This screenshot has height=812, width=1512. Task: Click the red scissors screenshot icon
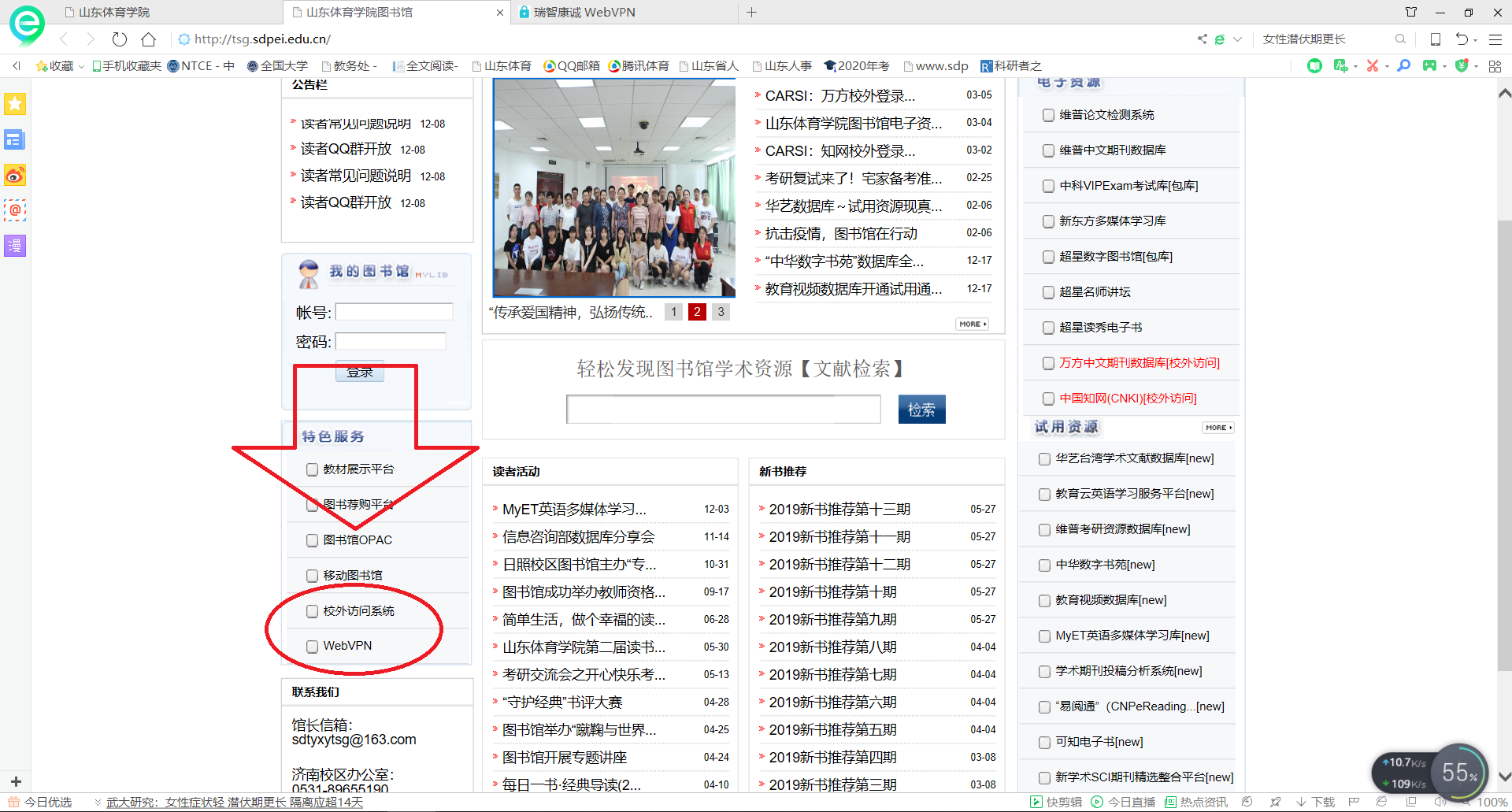point(1373,66)
